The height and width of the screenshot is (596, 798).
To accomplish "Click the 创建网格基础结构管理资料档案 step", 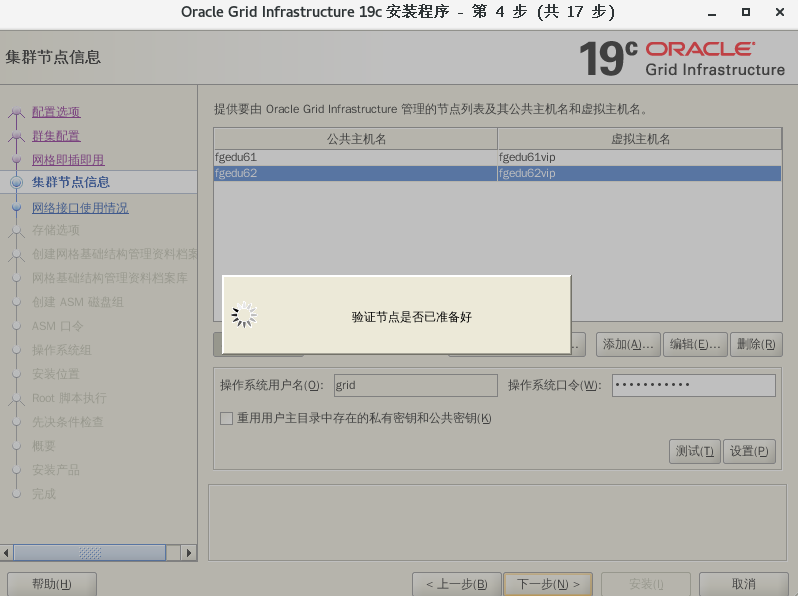I will (114, 254).
